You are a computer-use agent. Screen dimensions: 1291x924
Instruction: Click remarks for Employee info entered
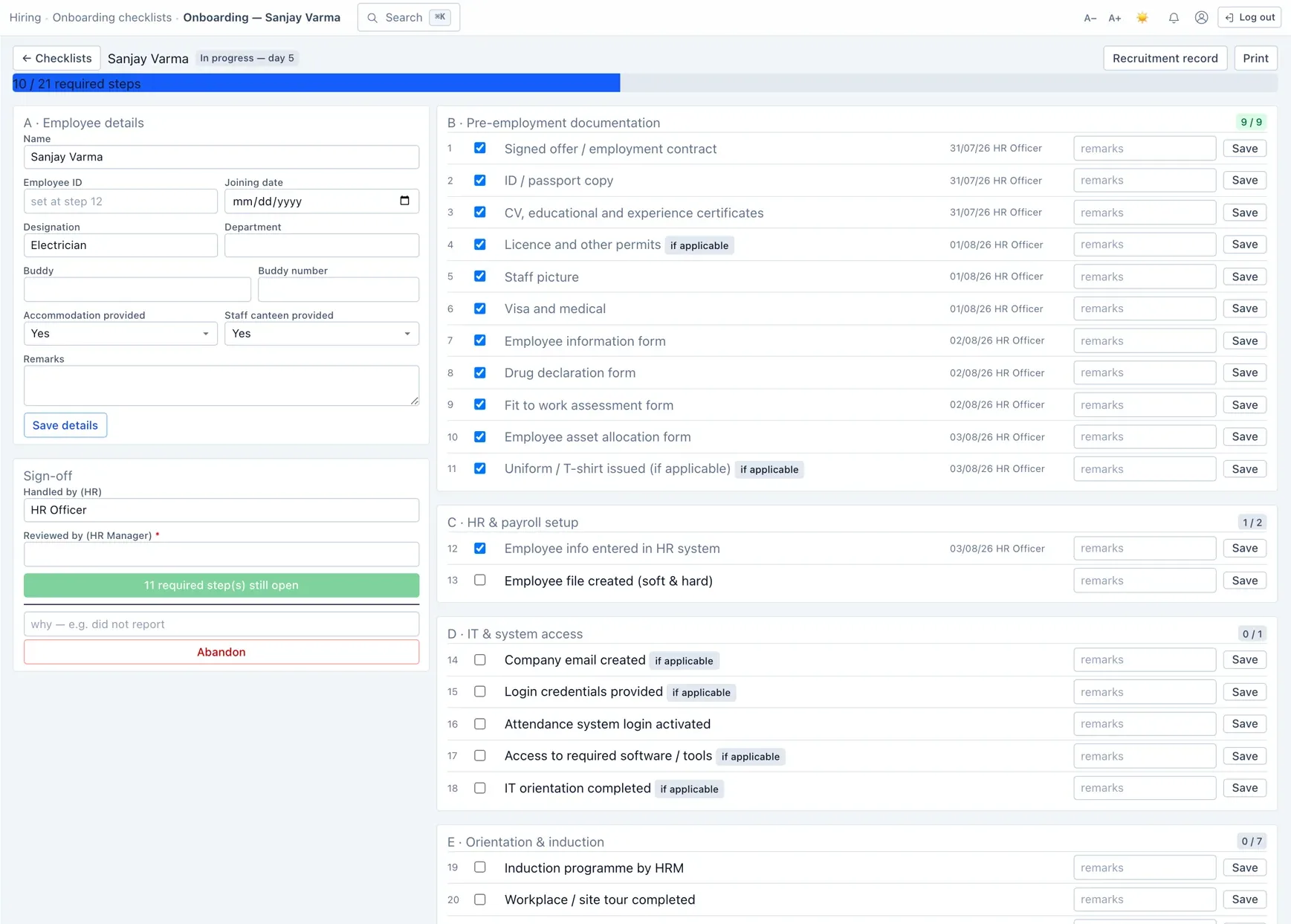(1145, 549)
